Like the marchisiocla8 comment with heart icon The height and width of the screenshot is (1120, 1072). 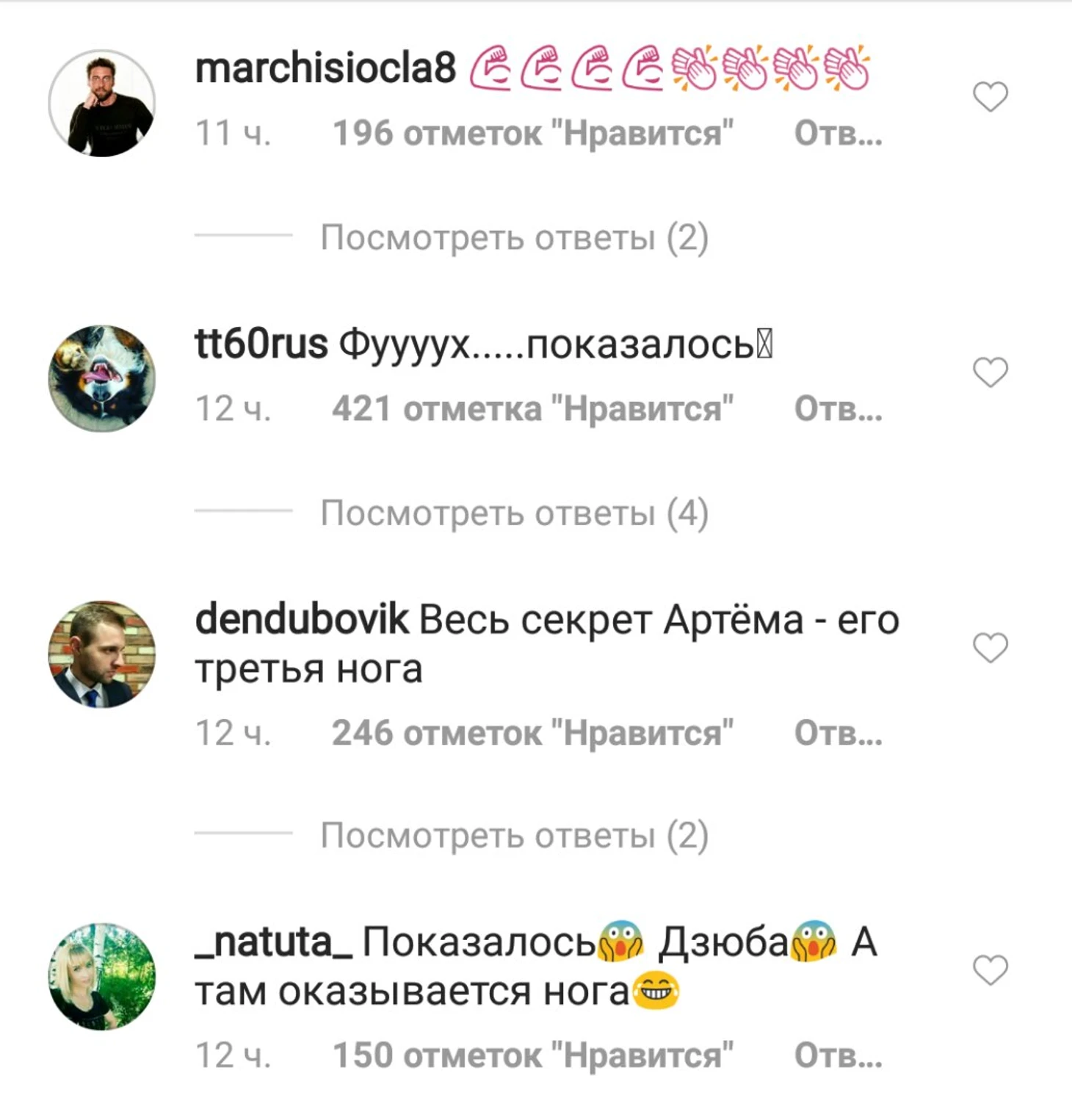(990, 96)
